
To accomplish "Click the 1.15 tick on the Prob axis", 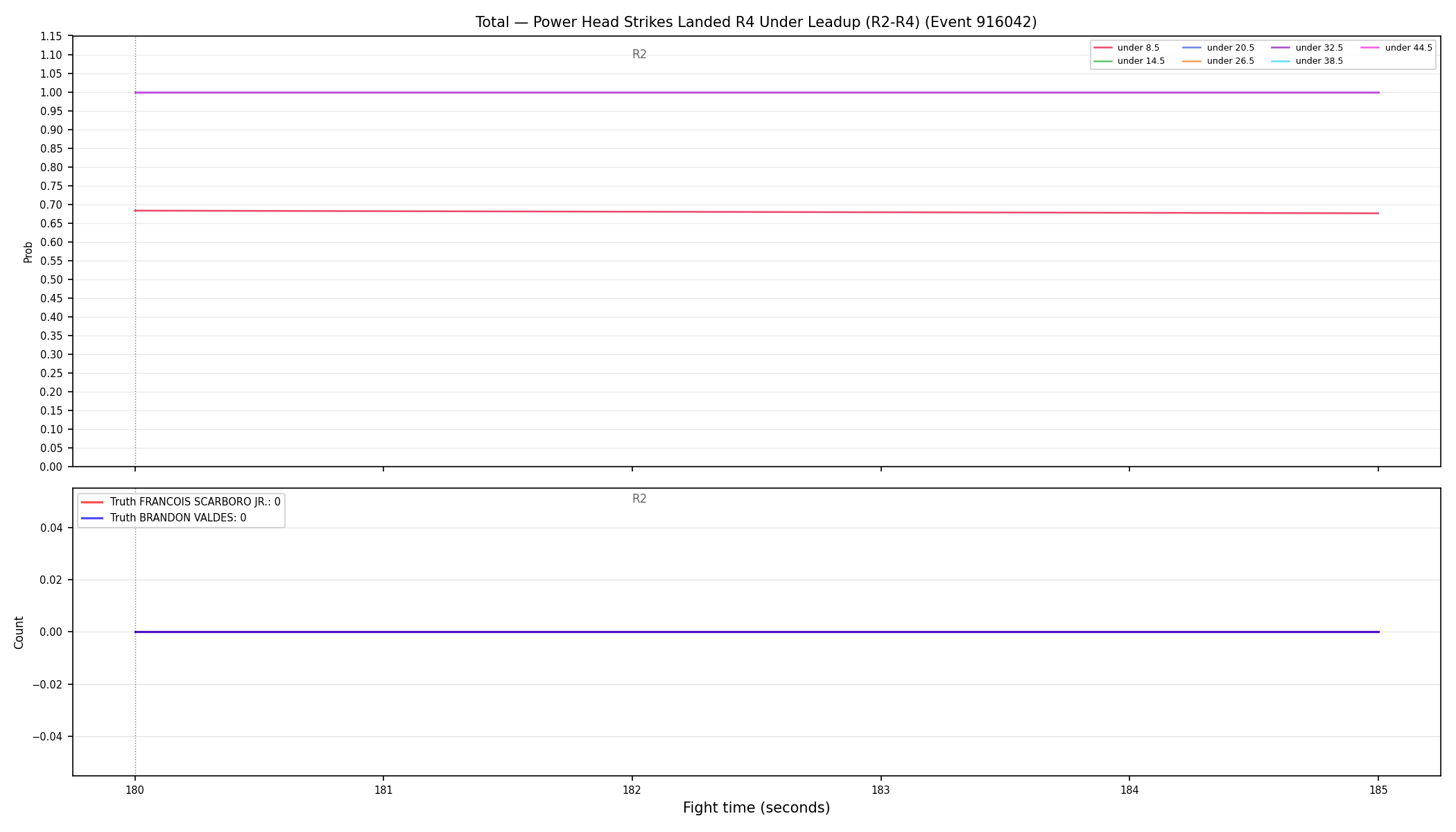I will pos(51,36).
